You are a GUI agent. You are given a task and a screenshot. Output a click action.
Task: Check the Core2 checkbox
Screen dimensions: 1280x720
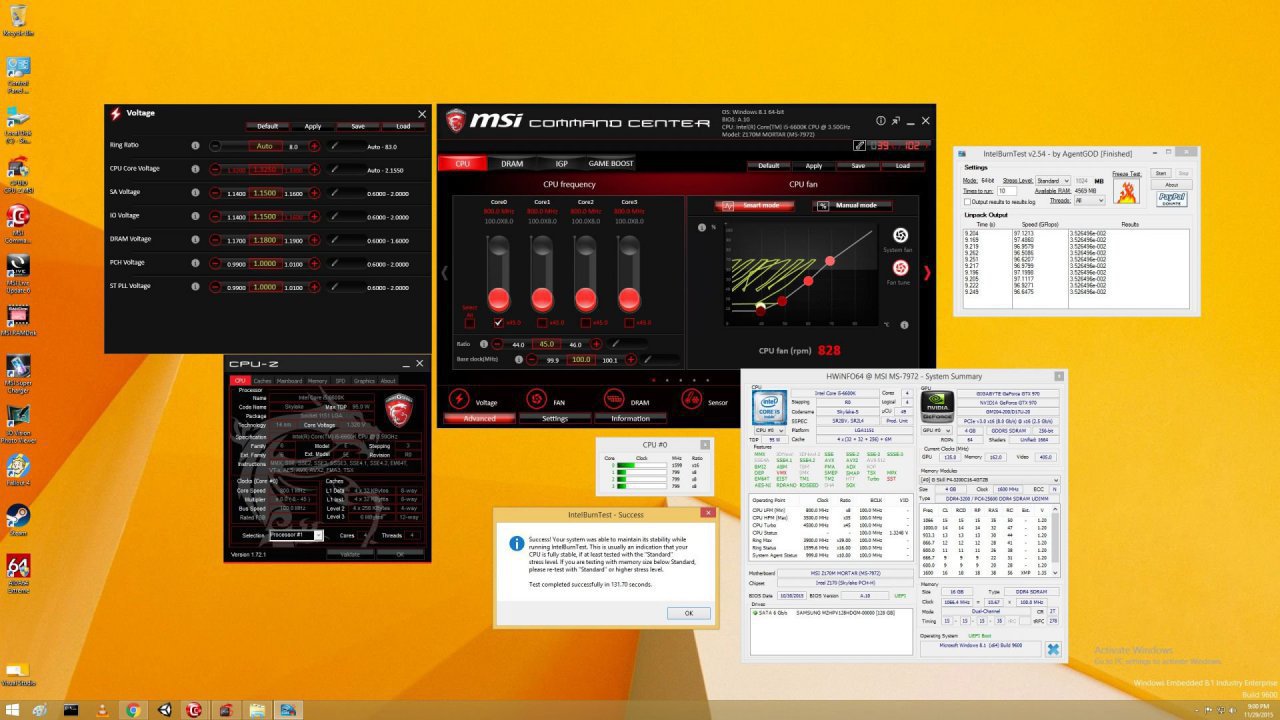point(586,322)
